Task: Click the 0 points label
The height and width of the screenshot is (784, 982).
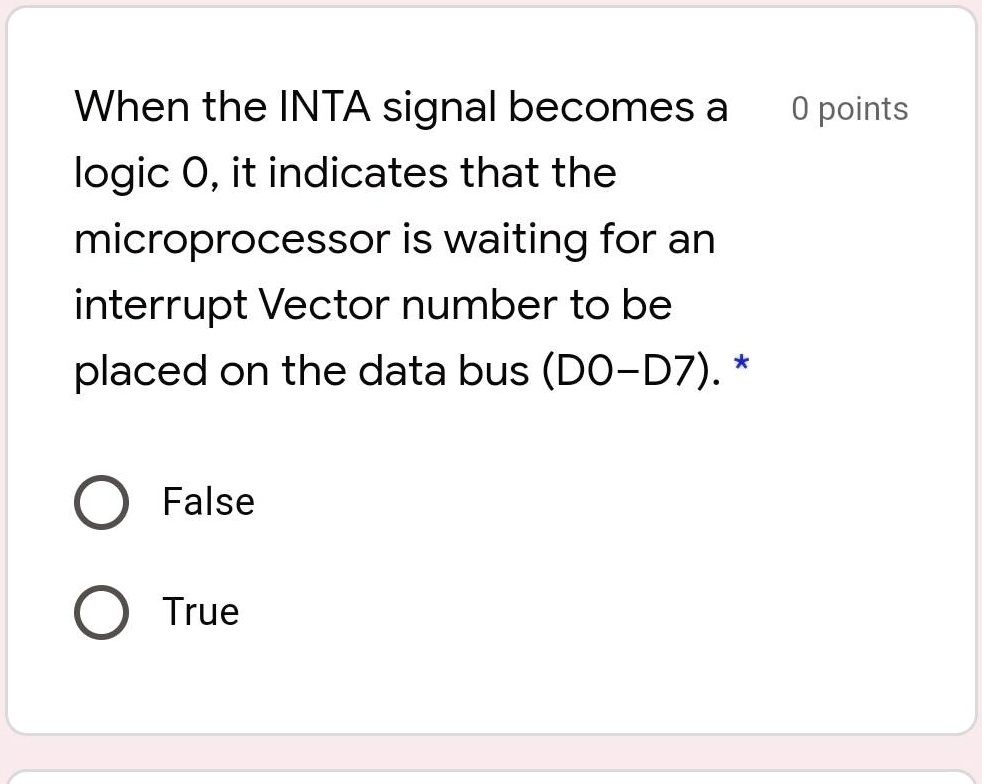Action: pyautogui.click(x=849, y=108)
